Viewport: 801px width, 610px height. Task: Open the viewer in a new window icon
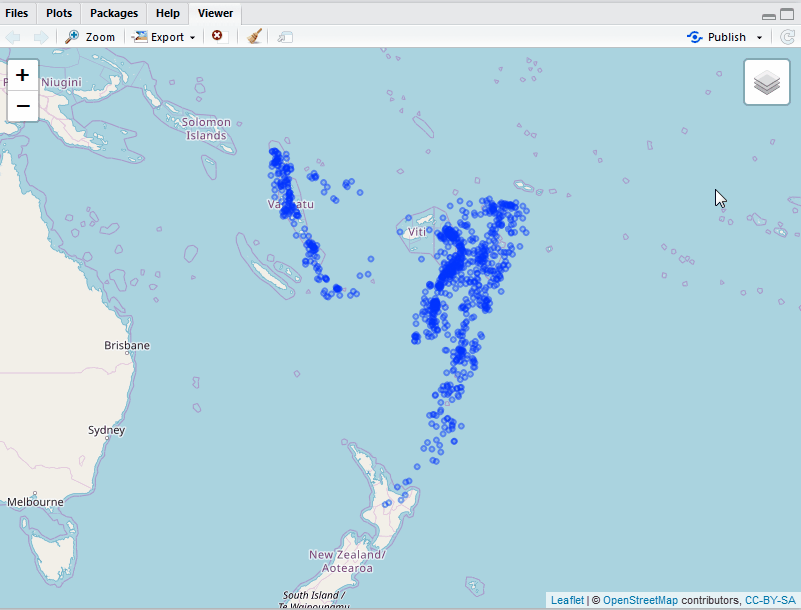click(283, 36)
